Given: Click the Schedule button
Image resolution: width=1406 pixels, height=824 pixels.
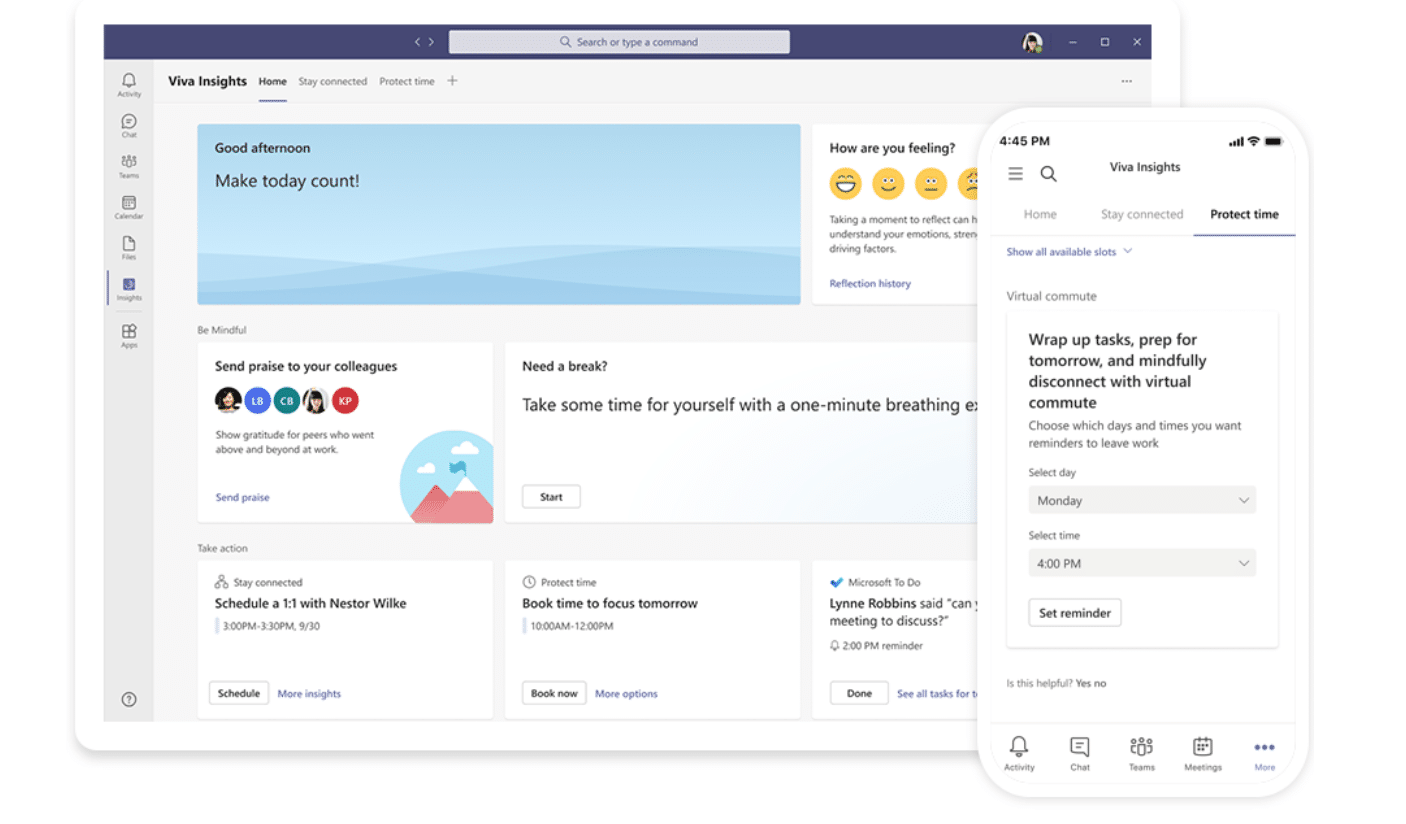Looking at the screenshot, I should 239,693.
